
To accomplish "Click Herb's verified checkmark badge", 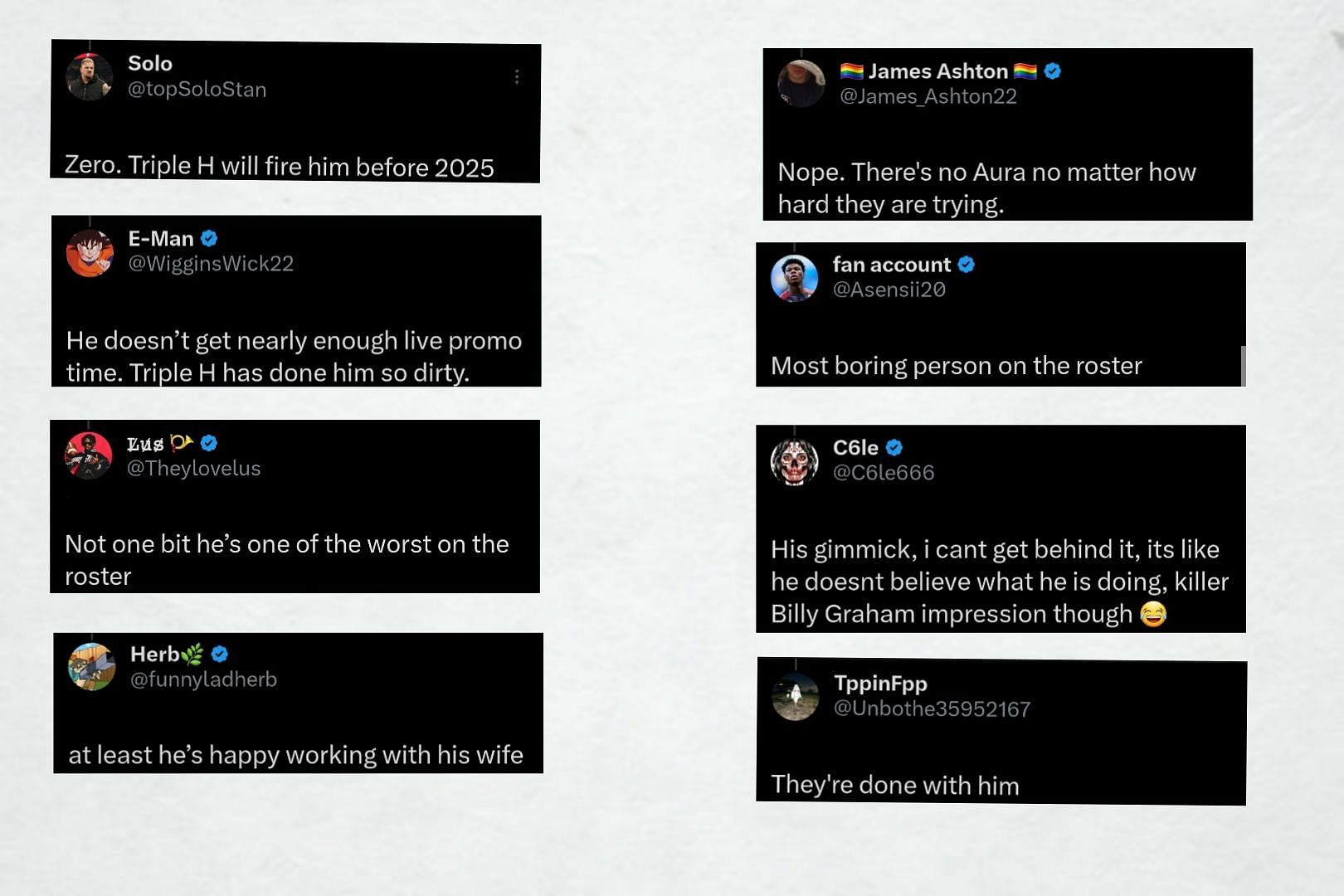I will point(220,654).
